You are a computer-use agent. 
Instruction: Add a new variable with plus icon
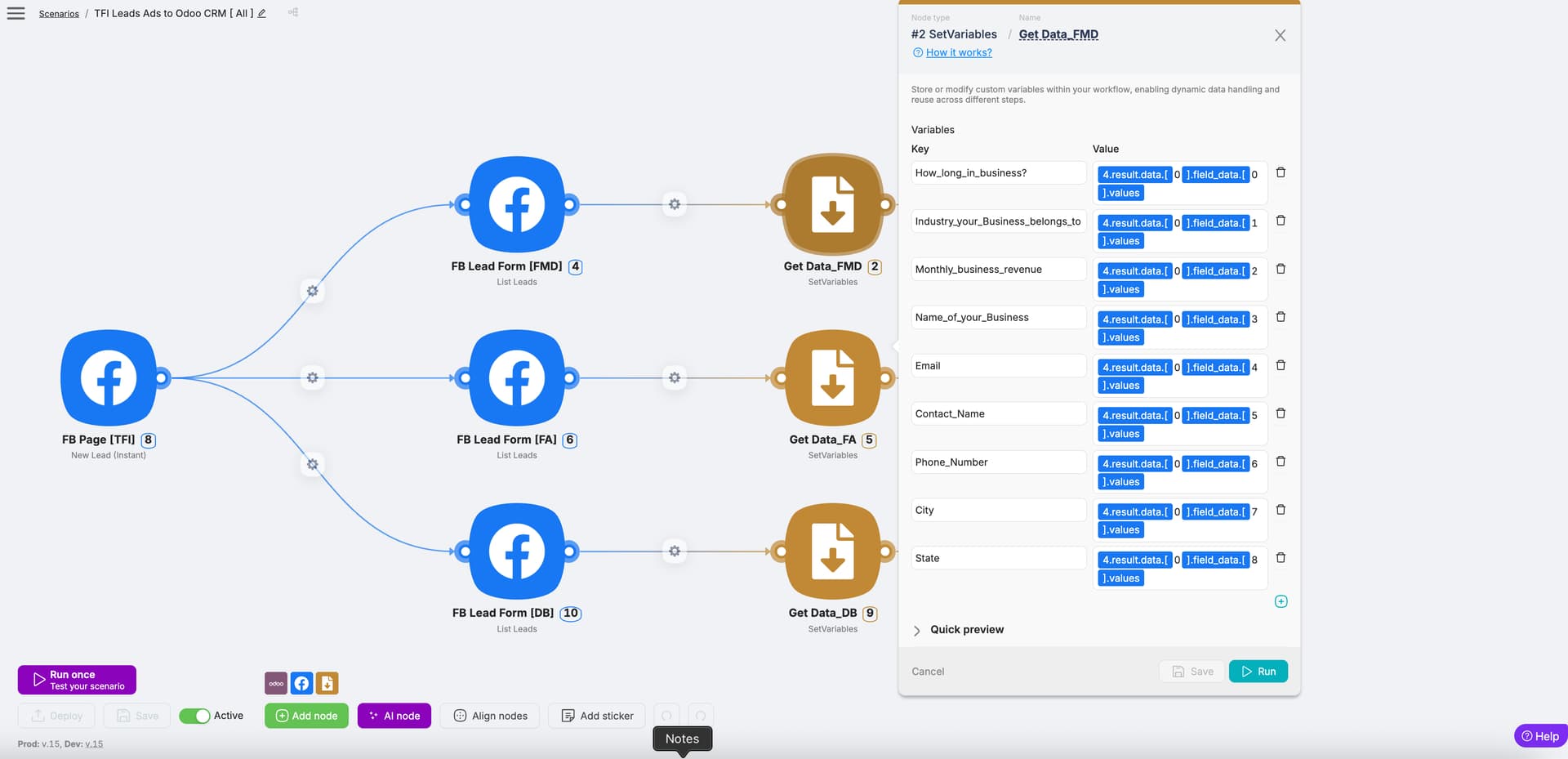tap(1281, 601)
